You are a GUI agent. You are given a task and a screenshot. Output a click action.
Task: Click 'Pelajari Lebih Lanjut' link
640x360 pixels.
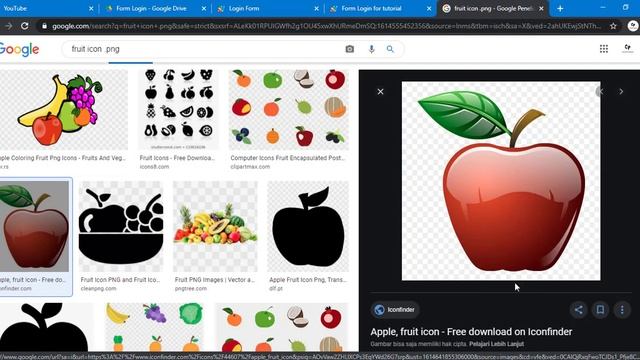[496, 344]
